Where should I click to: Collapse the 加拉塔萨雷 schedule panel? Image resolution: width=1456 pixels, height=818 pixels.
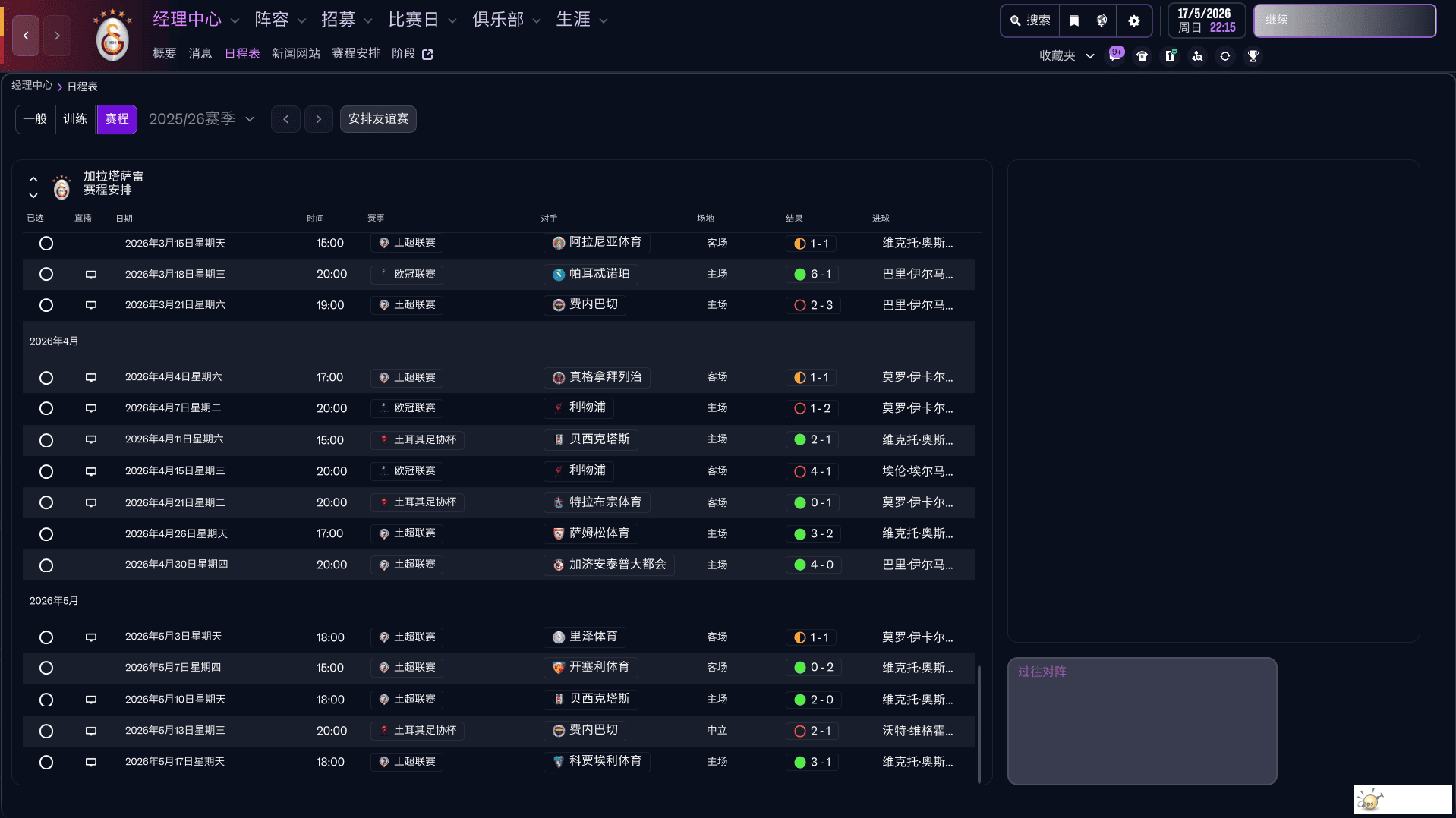click(x=33, y=180)
